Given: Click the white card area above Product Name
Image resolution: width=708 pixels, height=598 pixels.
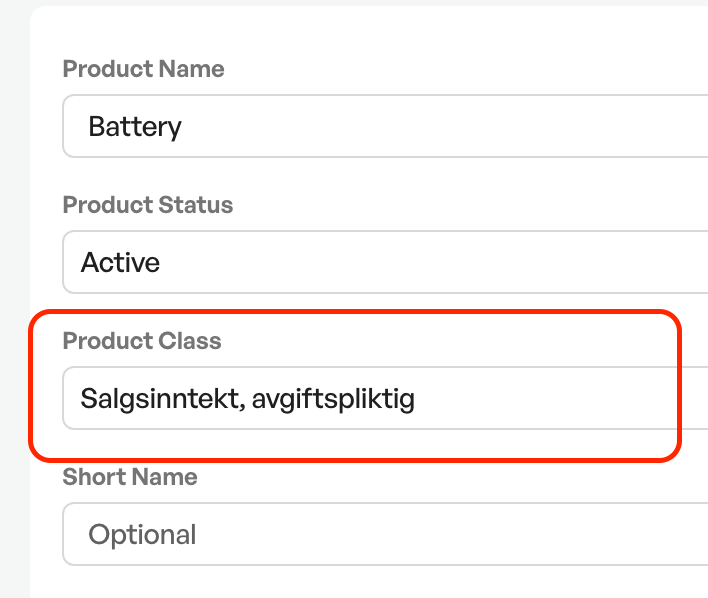Looking at the screenshot, I should (361, 32).
